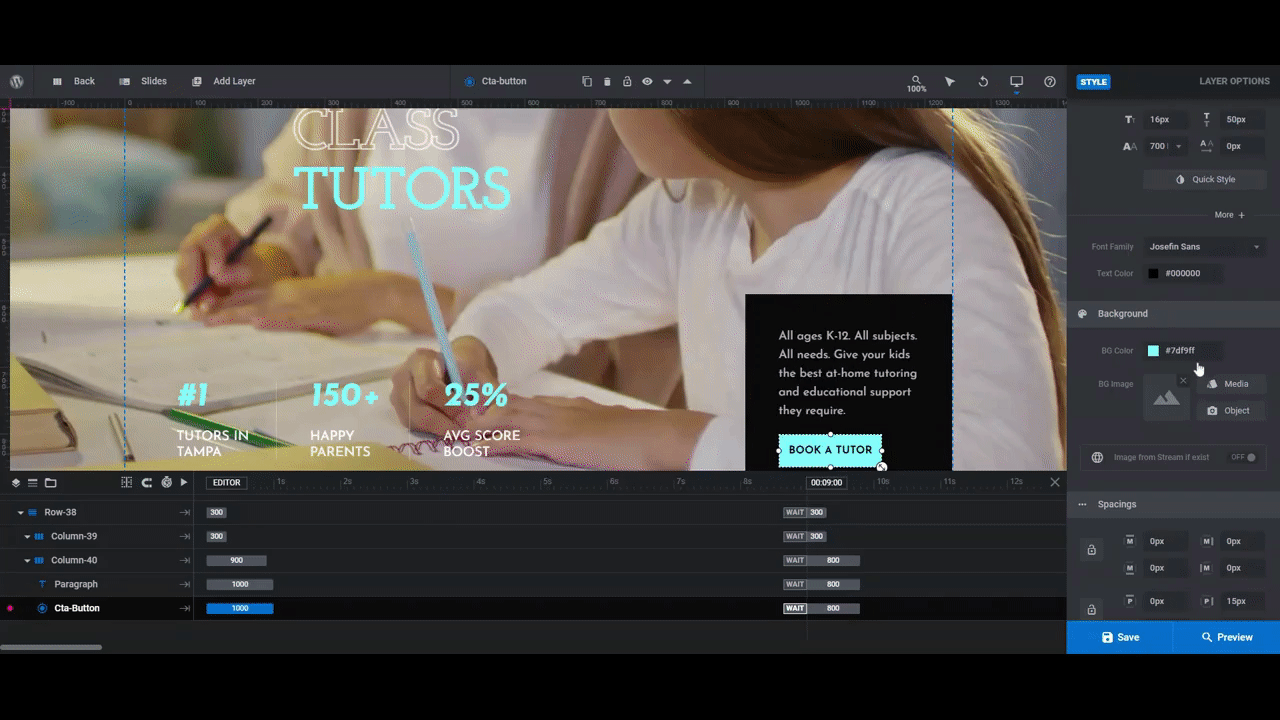The width and height of the screenshot is (1280, 720).
Task: Toggle the margin link lock icon
Action: click(1091, 549)
